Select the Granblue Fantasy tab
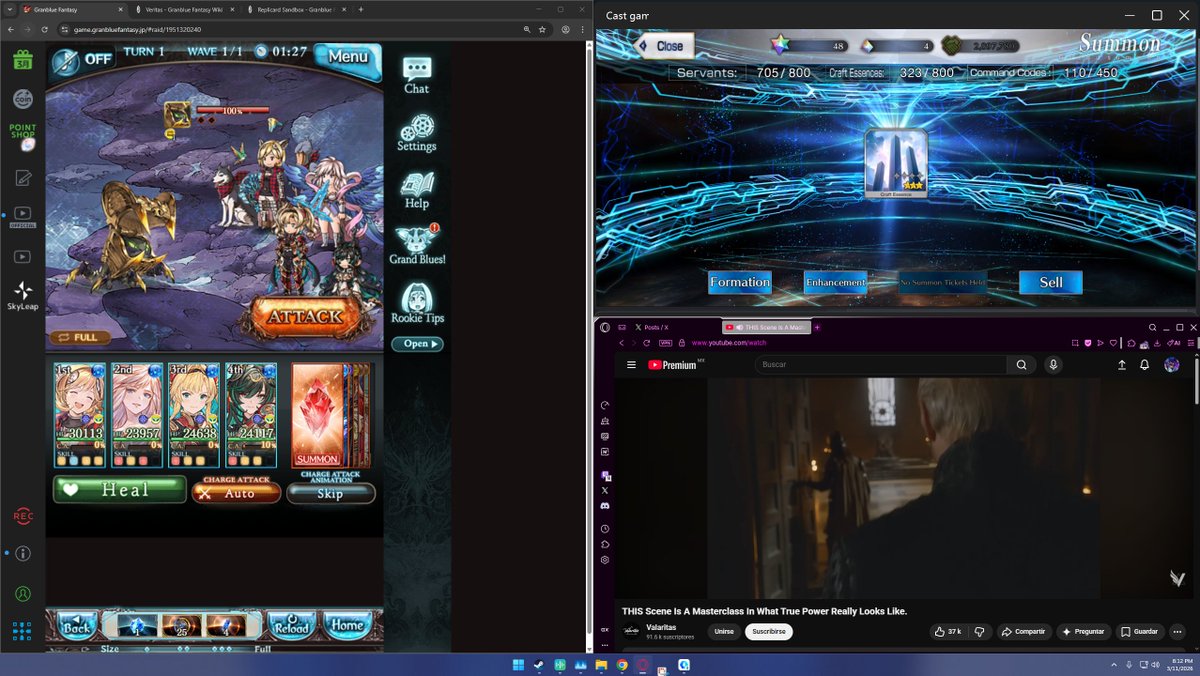 (73, 9)
